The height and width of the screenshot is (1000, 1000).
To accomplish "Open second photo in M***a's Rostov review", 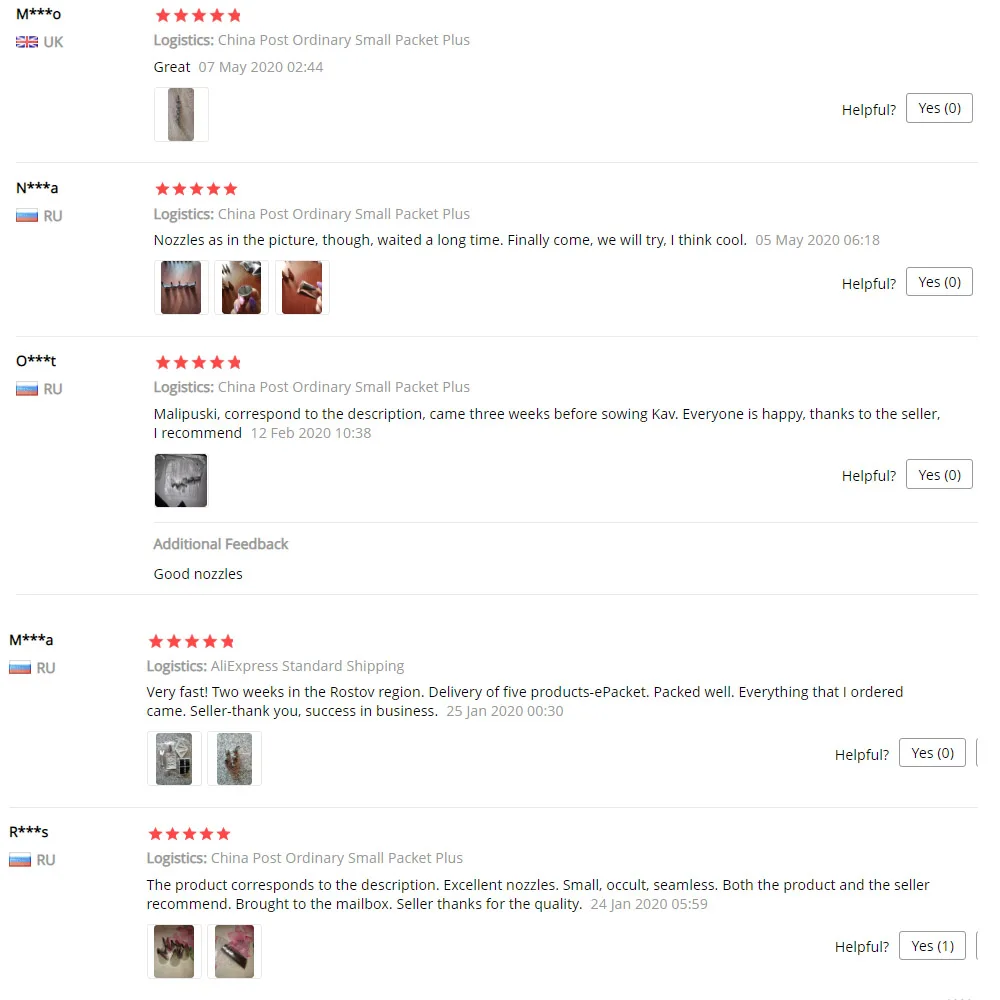I will [234, 759].
